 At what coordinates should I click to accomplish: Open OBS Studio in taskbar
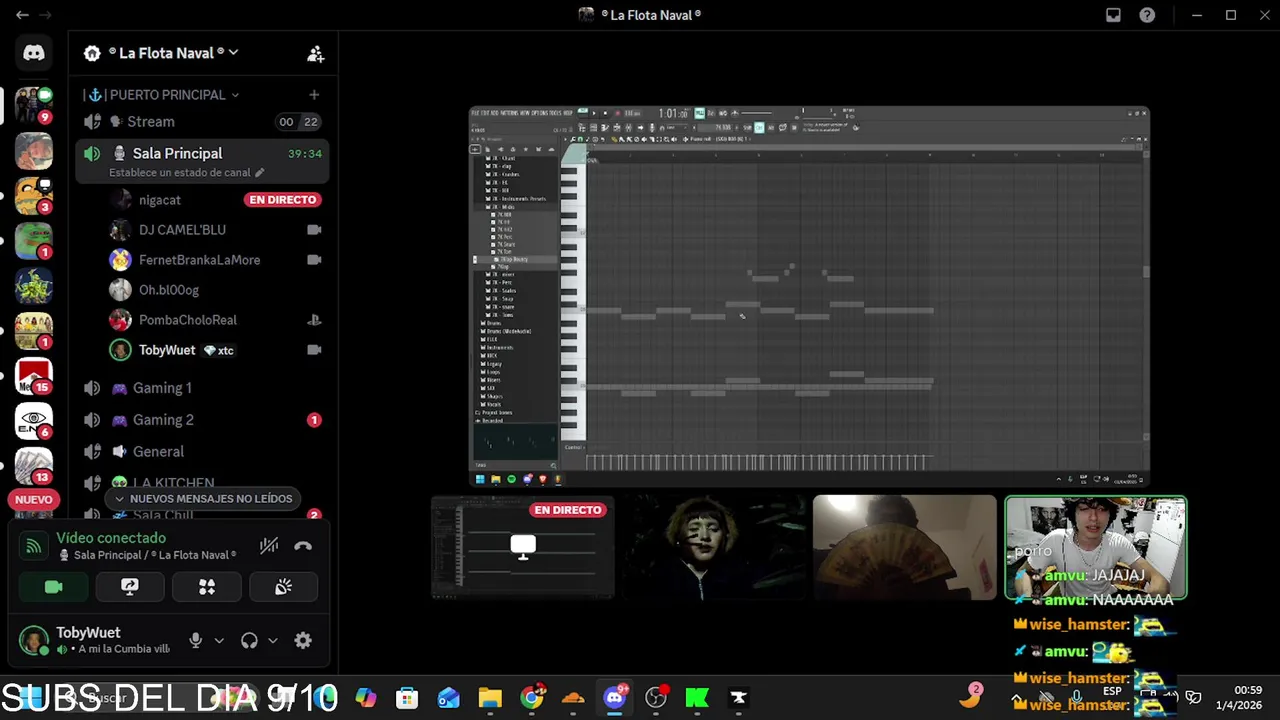click(x=656, y=698)
